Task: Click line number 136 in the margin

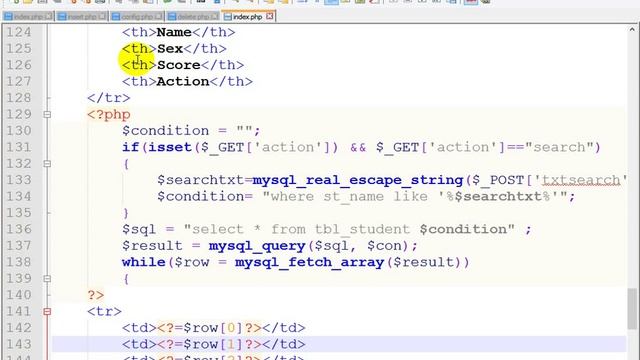Action: [x=19, y=229]
